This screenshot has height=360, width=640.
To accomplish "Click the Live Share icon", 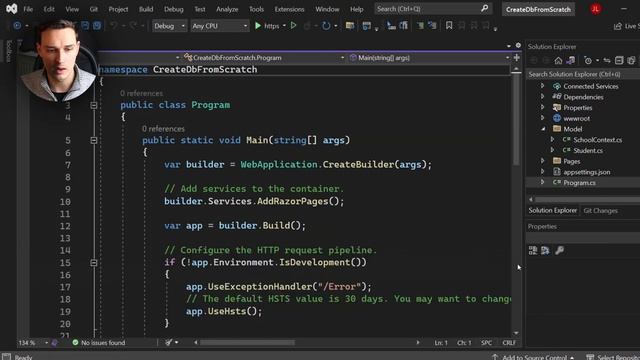I will click(618, 26).
